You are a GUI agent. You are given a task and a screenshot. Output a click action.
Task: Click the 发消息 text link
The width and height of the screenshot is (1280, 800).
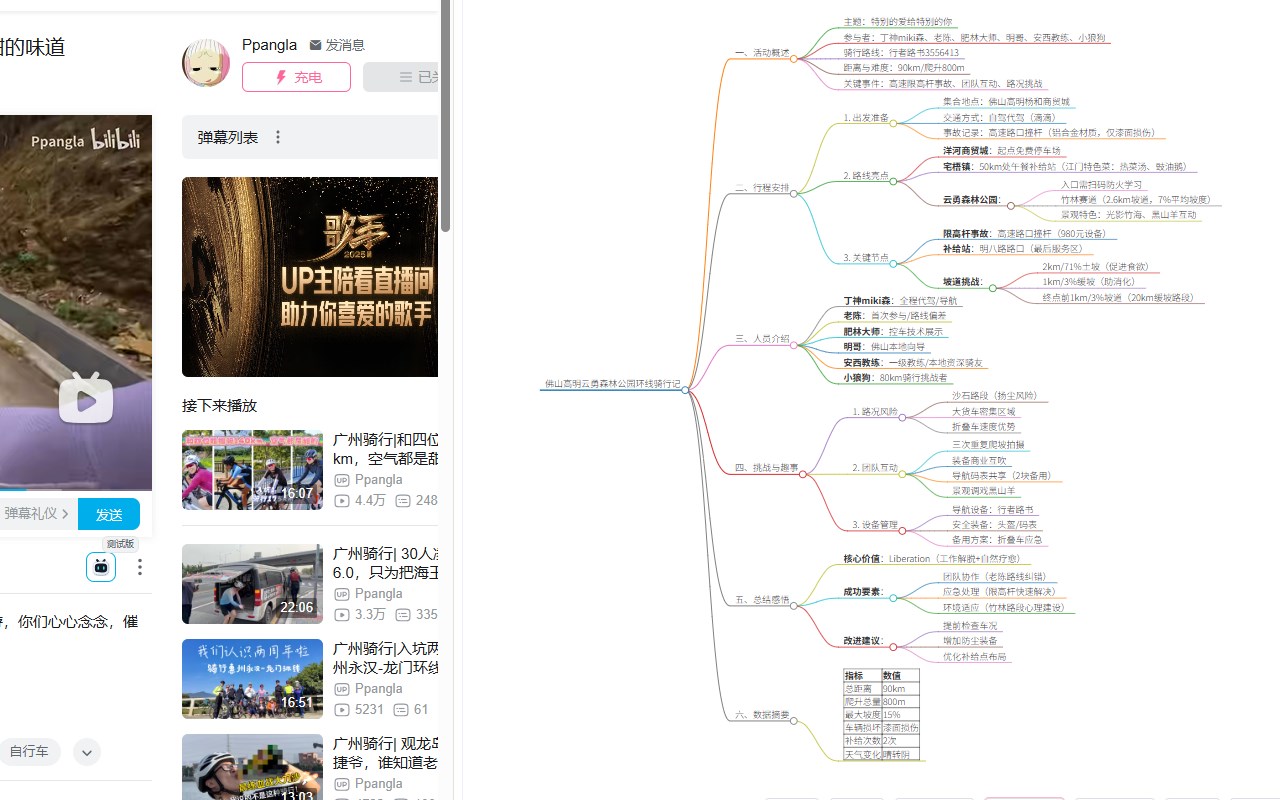tap(345, 45)
